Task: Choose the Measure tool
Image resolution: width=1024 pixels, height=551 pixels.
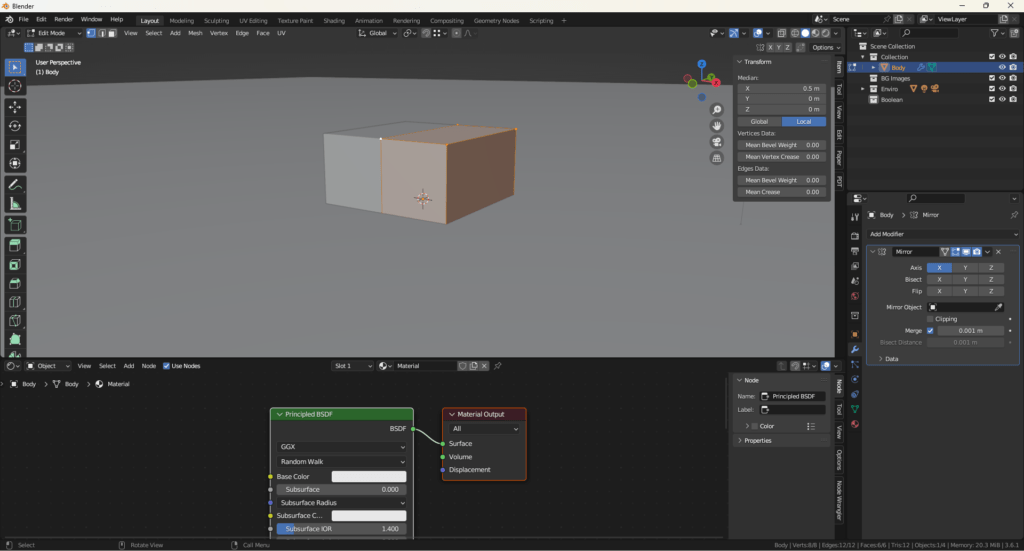Action: coord(15,204)
